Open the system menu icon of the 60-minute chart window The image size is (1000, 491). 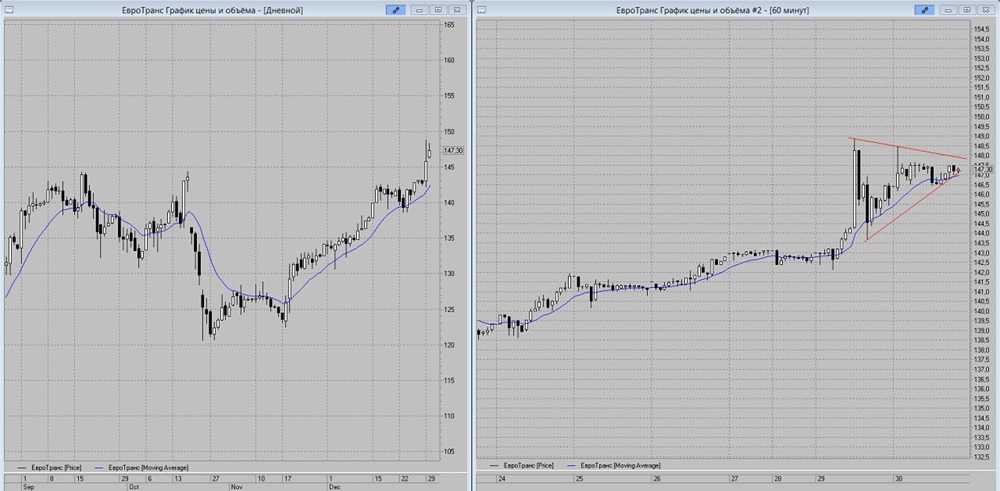482,10
